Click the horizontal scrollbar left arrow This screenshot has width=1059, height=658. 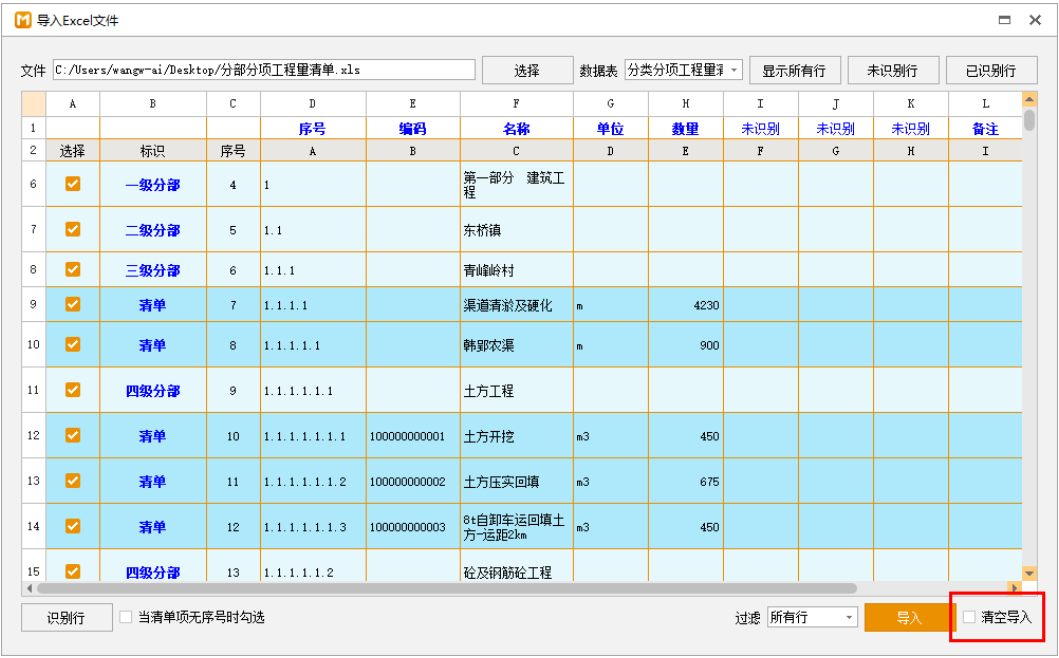coord(30,588)
